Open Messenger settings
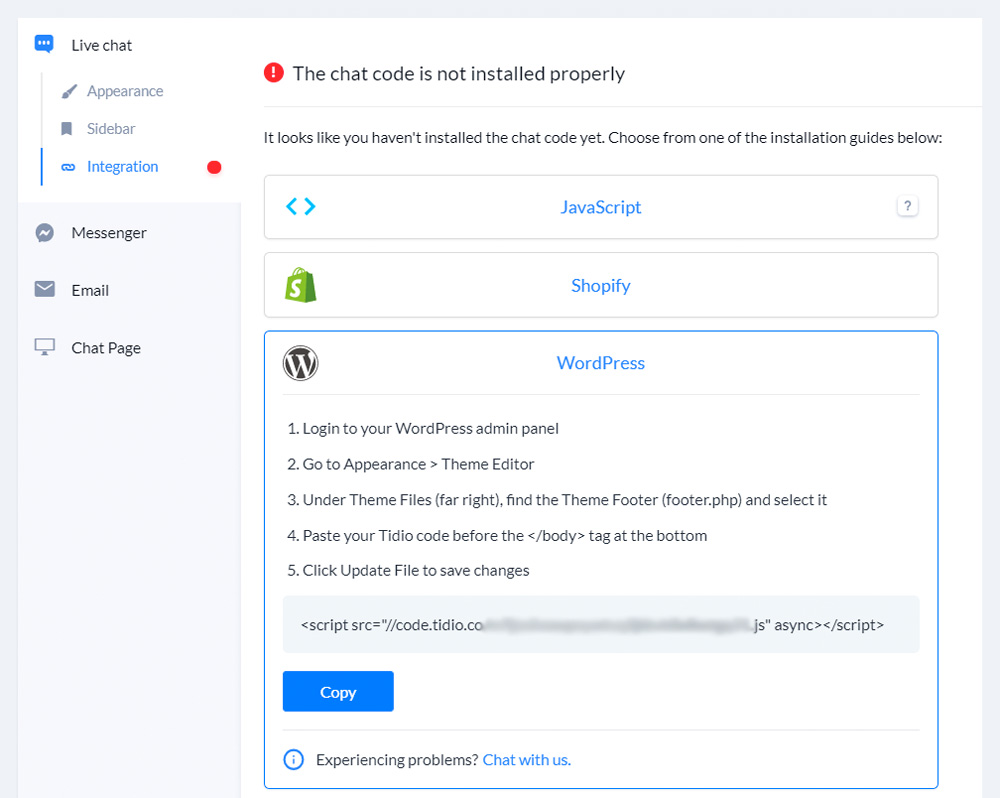 [x=109, y=233]
